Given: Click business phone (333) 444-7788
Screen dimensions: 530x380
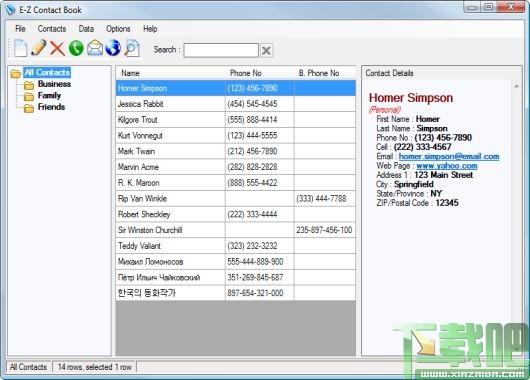Looking at the screenshot, I should (x=321, y=198).
